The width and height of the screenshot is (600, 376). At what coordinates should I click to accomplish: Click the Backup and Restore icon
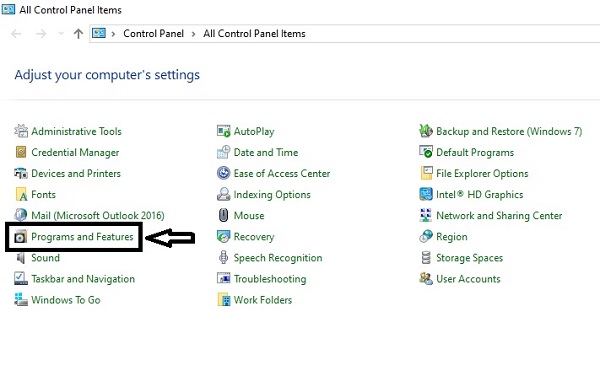coord(426,131)
